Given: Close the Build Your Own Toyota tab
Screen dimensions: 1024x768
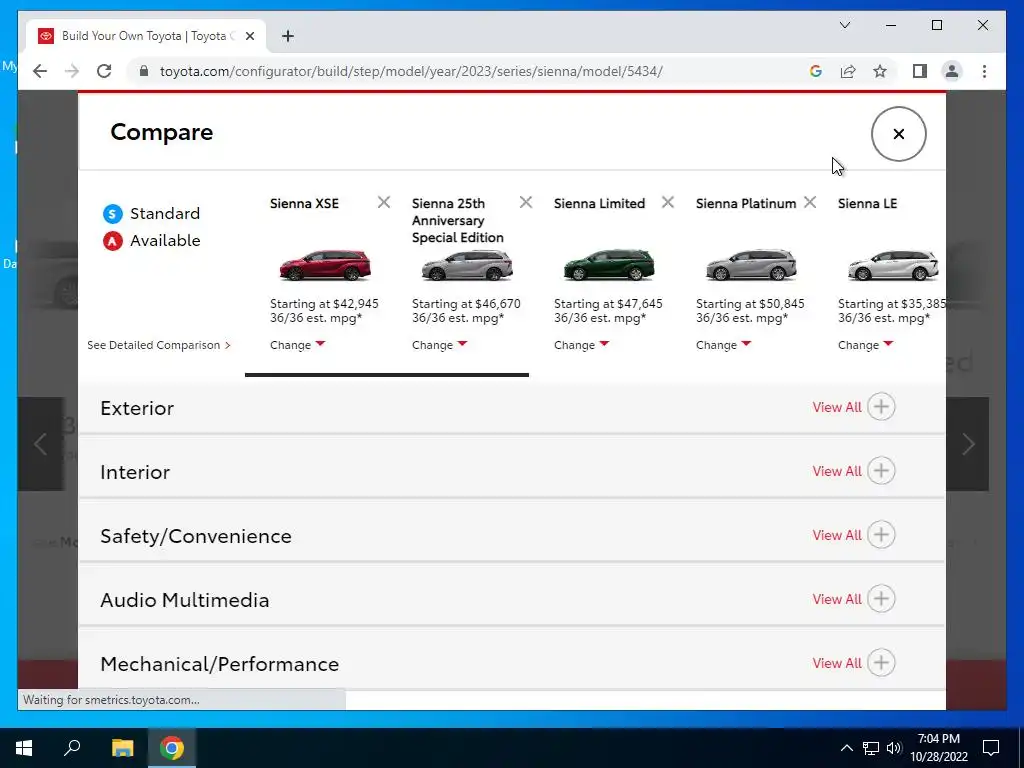Looking at the screenshot, I should [249, 36].
